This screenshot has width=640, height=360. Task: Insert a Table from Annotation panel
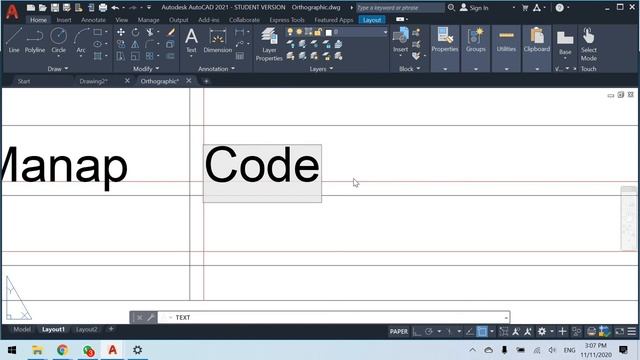(x=240, y=56)
